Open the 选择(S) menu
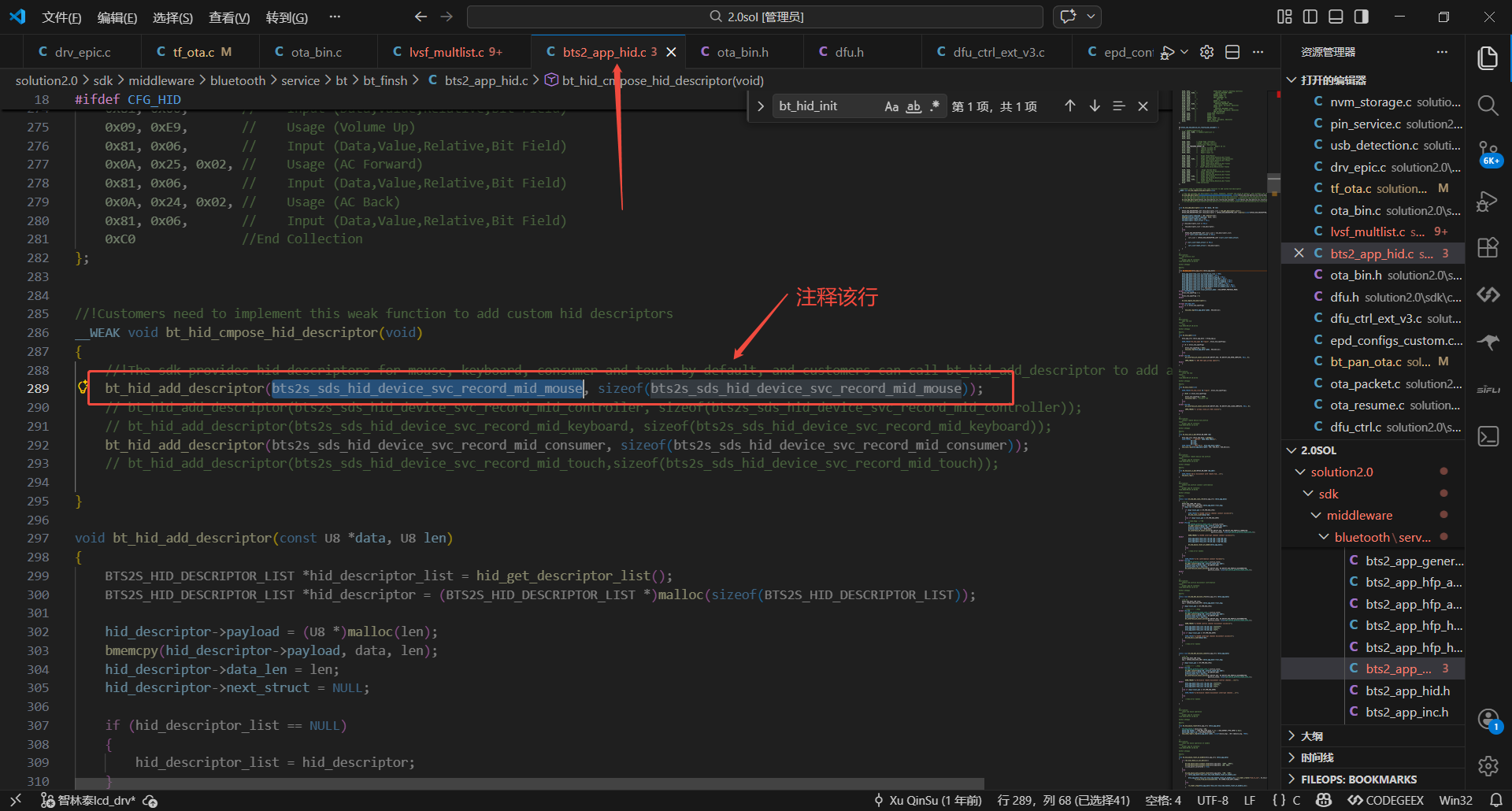1512x811 pixels. pos(172,17)
